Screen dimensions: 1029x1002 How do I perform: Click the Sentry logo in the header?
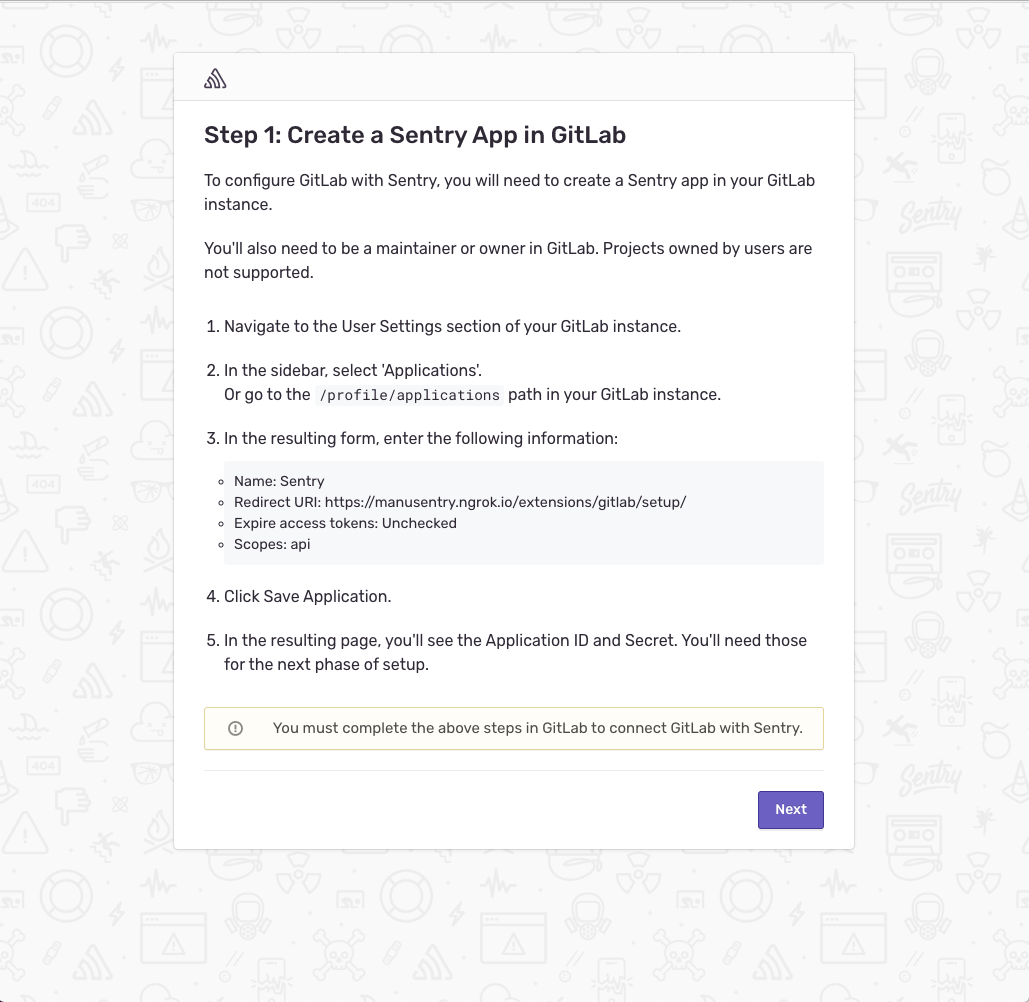click(x=215, y=79)
